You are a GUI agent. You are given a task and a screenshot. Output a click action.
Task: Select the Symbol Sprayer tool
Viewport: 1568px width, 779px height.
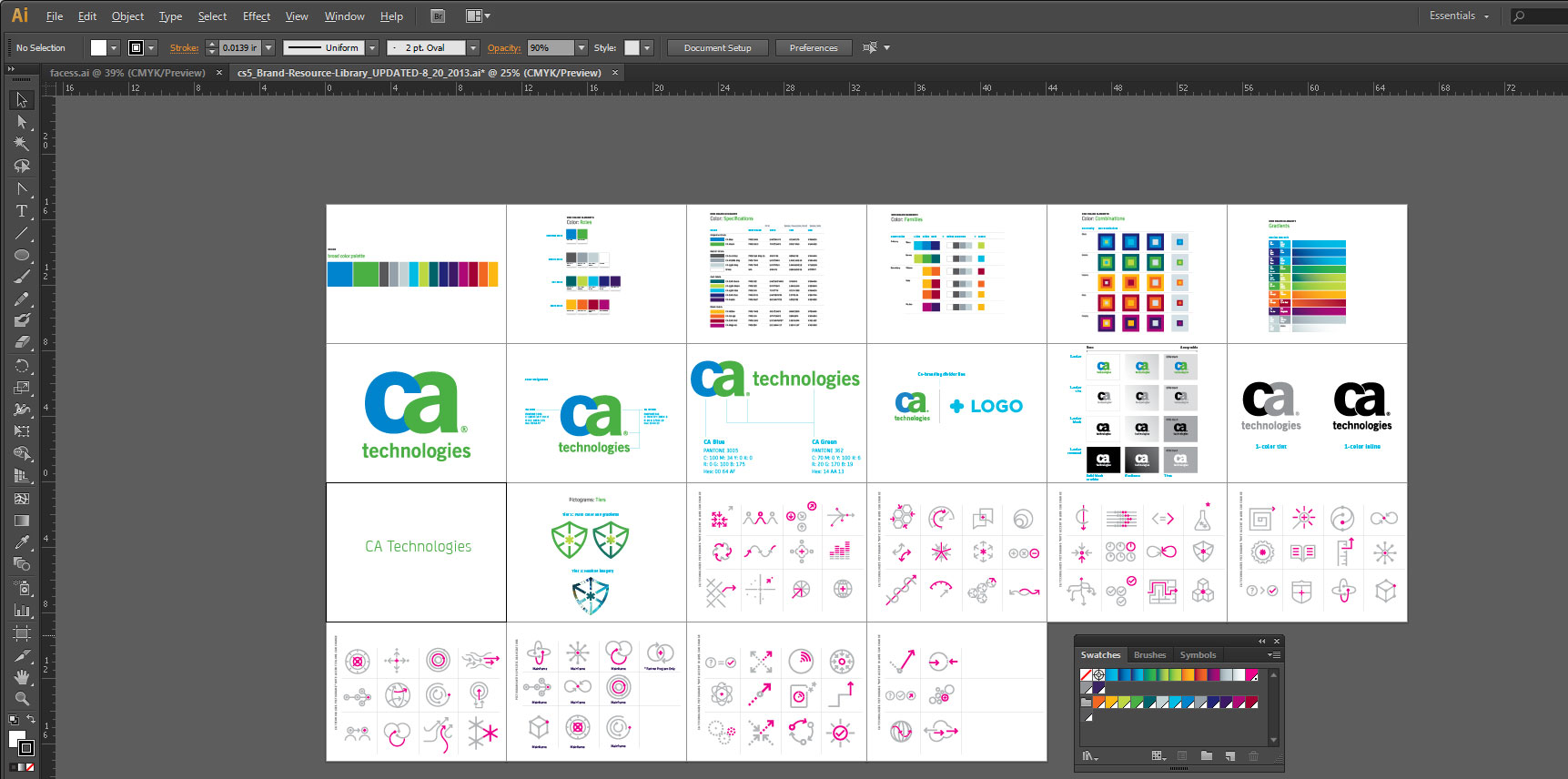click(22, 588)
